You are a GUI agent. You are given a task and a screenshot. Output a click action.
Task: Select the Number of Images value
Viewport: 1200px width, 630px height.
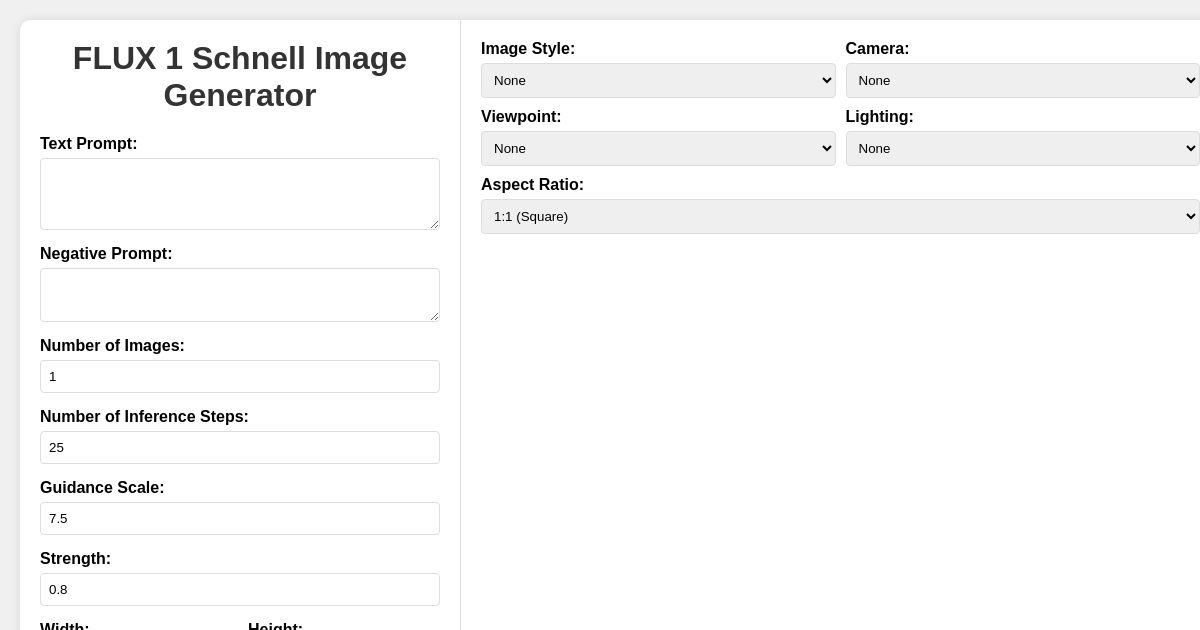(x=240, y=376)
